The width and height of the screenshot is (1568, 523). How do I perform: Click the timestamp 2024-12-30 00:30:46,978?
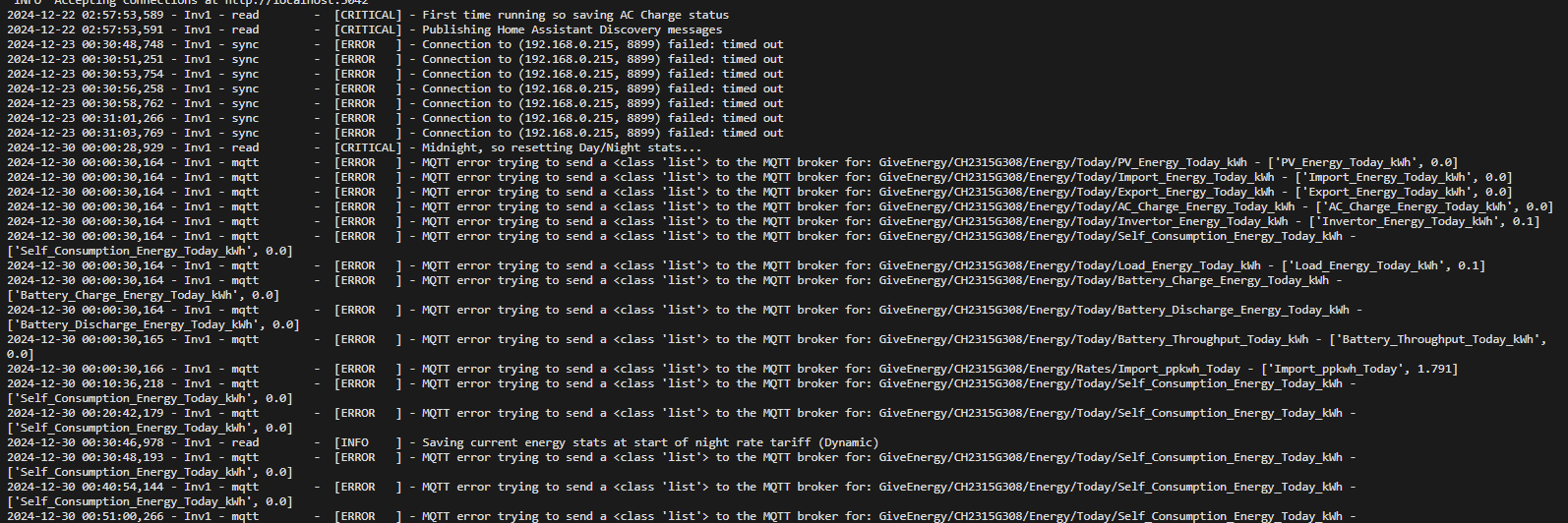tap(86, 442)
